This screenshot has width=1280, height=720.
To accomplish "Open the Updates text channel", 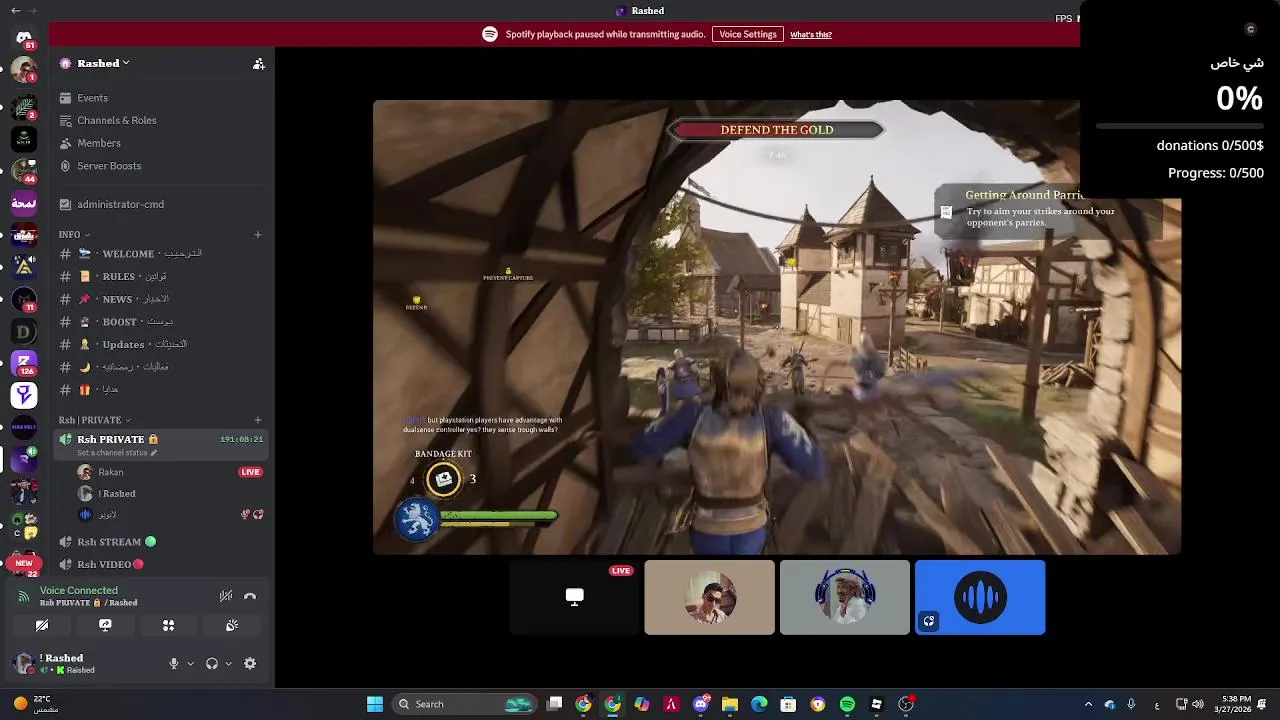I will (161, 344).
